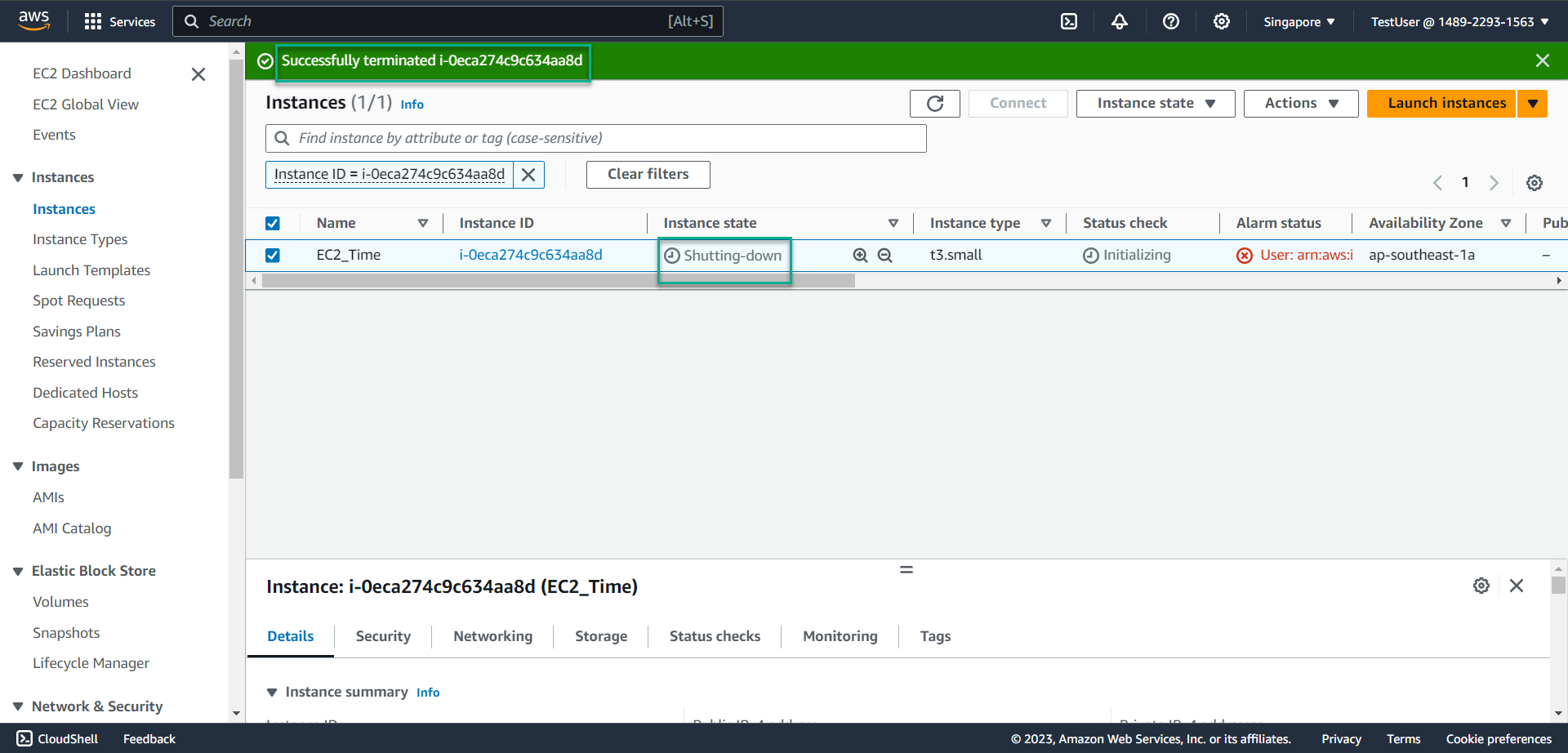Open the help question mark icon
Viewport: 1568px width, 753px height.
click(1170, 21)
